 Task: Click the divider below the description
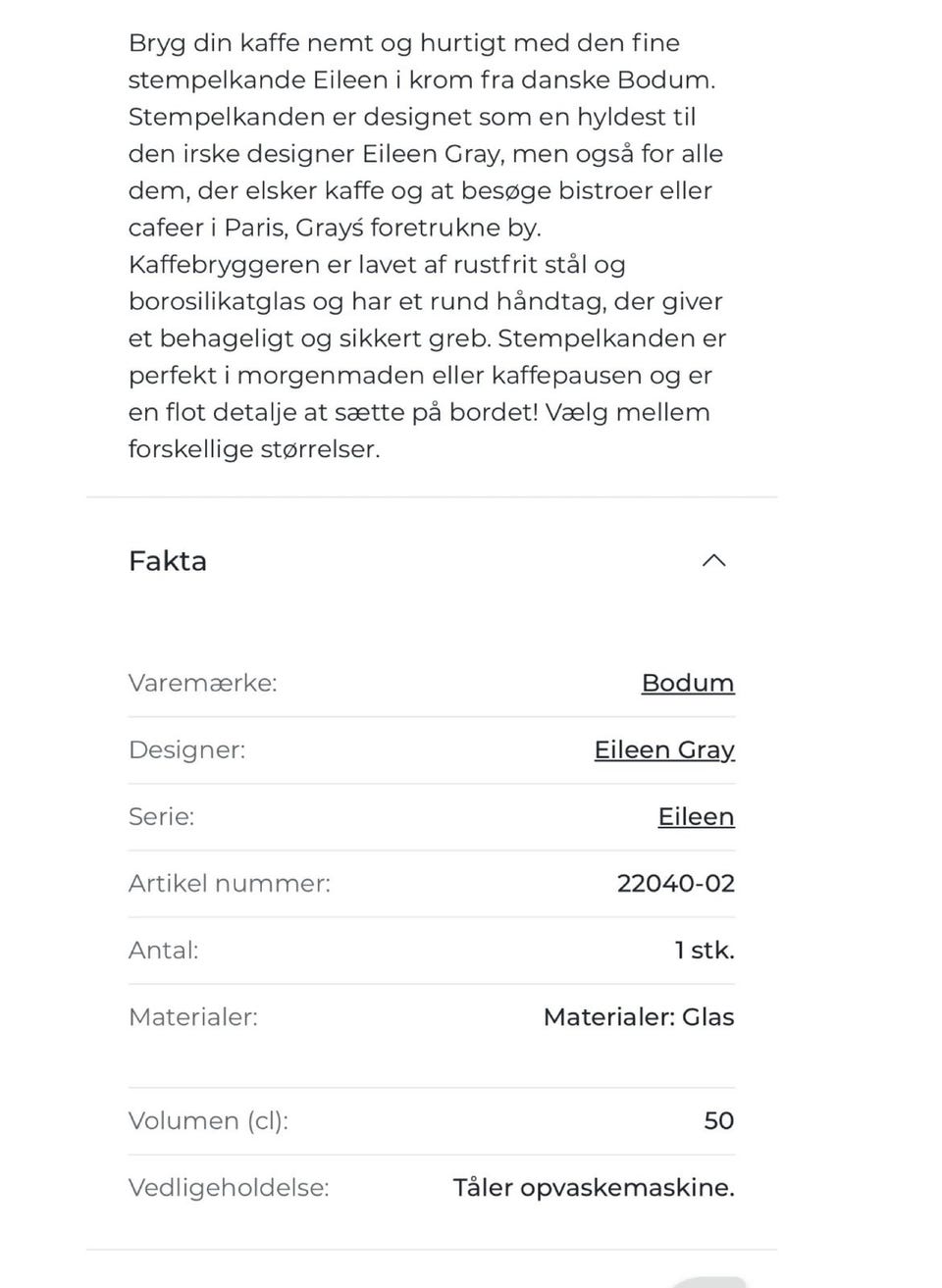coord(432,497)
